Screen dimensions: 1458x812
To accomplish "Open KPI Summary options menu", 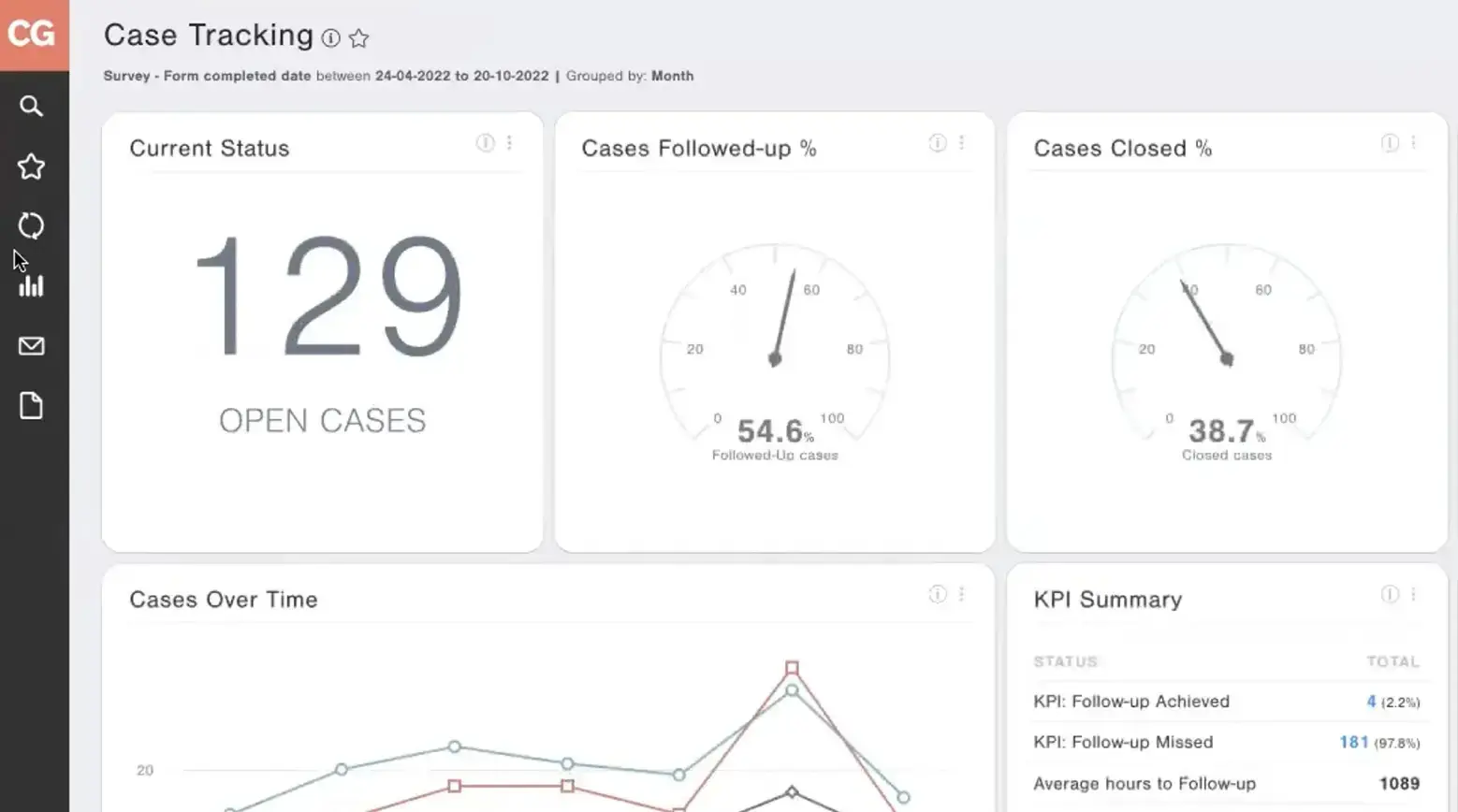I will click(x=1413, y=594).
